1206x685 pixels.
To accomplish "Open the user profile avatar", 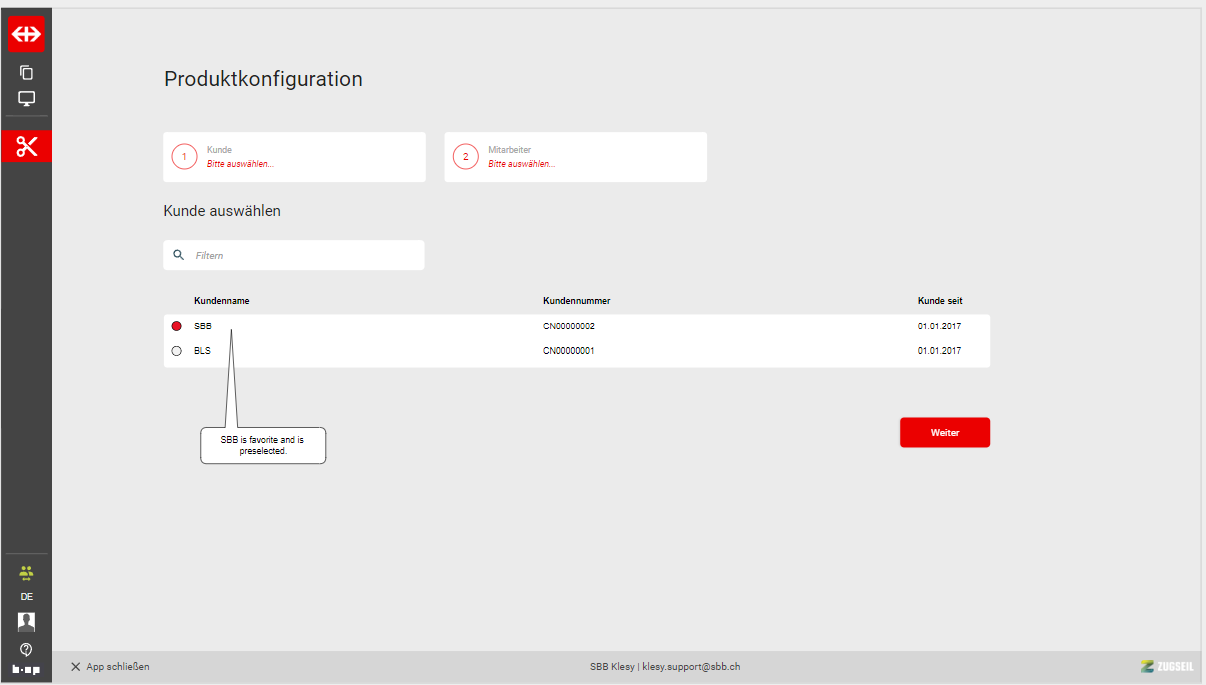I will pyautogui.click(x=26, y=622).
